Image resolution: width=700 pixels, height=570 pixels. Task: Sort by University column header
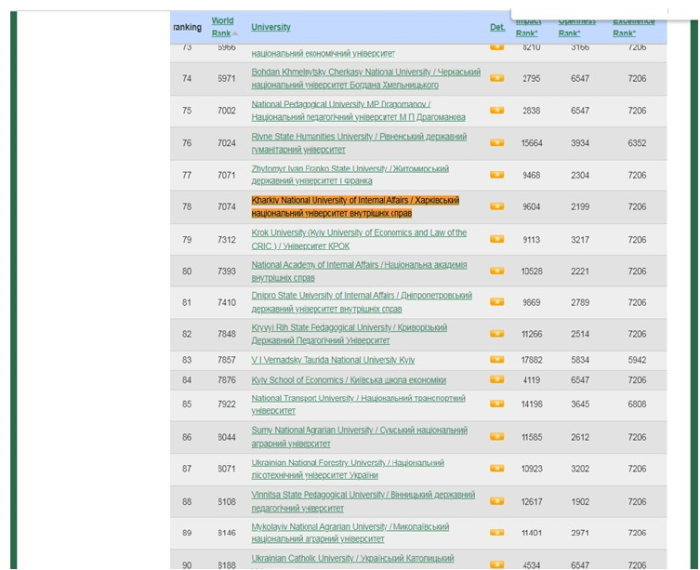coord(271,27)
